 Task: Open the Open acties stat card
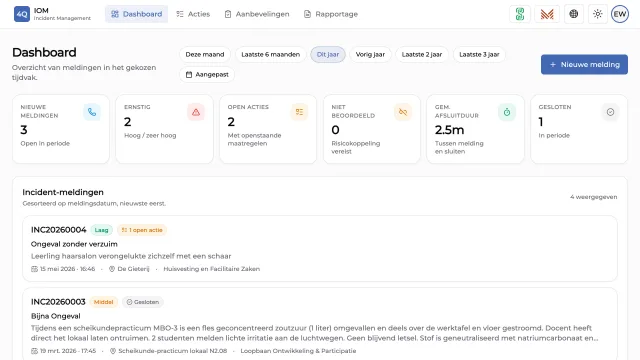(268, 129)
